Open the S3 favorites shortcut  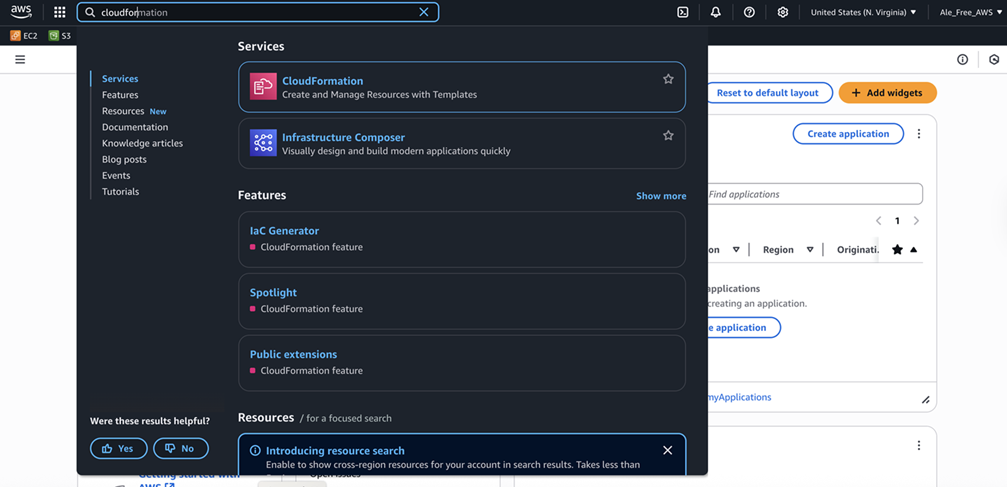tap(60, 36)
